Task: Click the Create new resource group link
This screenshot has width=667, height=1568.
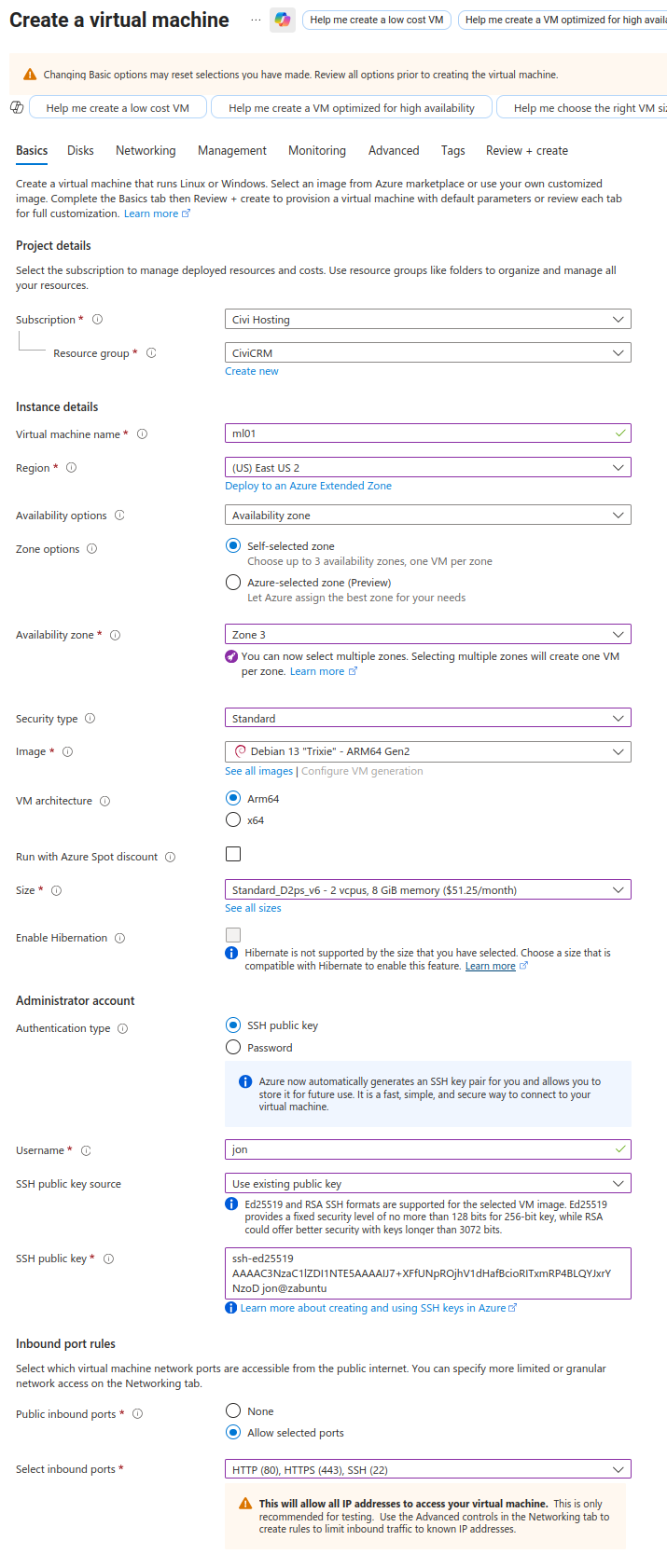Action: pos(252,371)
